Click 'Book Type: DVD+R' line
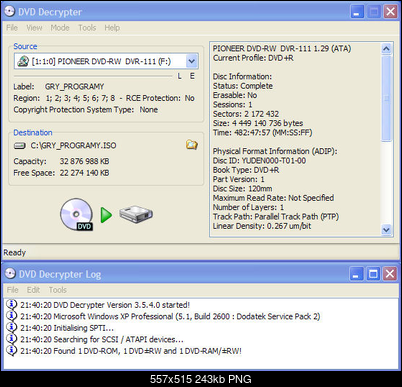The width and height of the screenshot is (402, 387). coord(246,170)
